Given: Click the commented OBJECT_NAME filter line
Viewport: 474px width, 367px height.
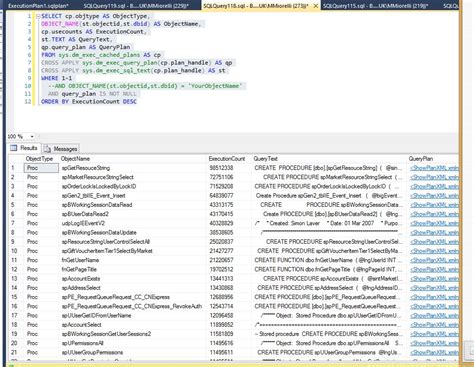Looking at the screenshot, I should click(145, 86).
